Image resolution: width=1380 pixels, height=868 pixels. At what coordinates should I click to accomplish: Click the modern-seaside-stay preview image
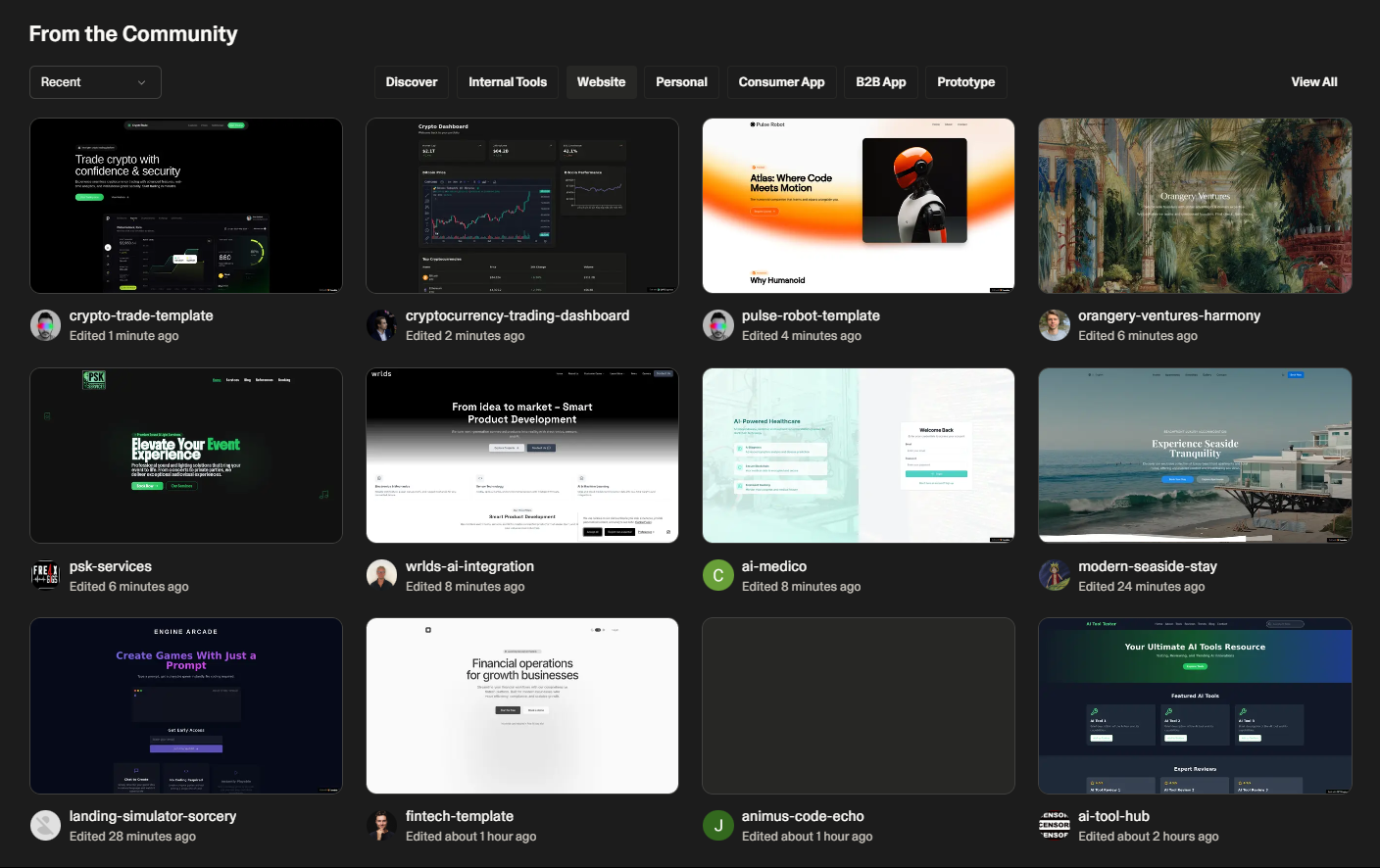pos(1195,455)
